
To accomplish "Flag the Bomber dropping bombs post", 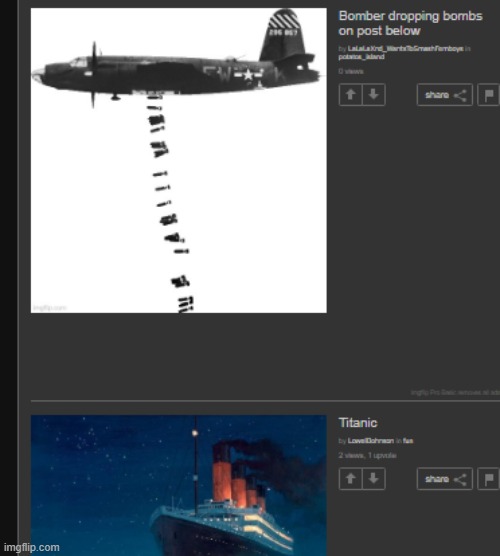I will pyautogui.click(x=489, y=95).
